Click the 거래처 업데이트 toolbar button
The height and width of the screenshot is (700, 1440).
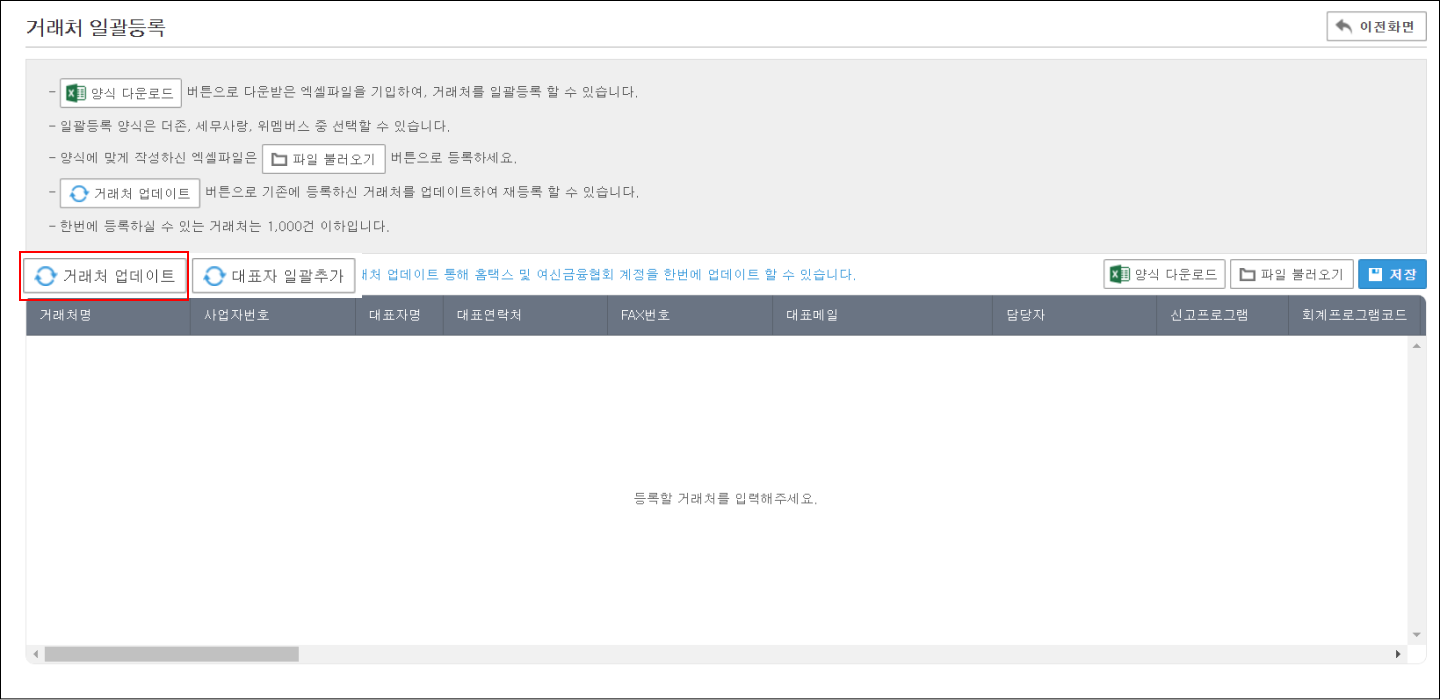pos(106,276)
